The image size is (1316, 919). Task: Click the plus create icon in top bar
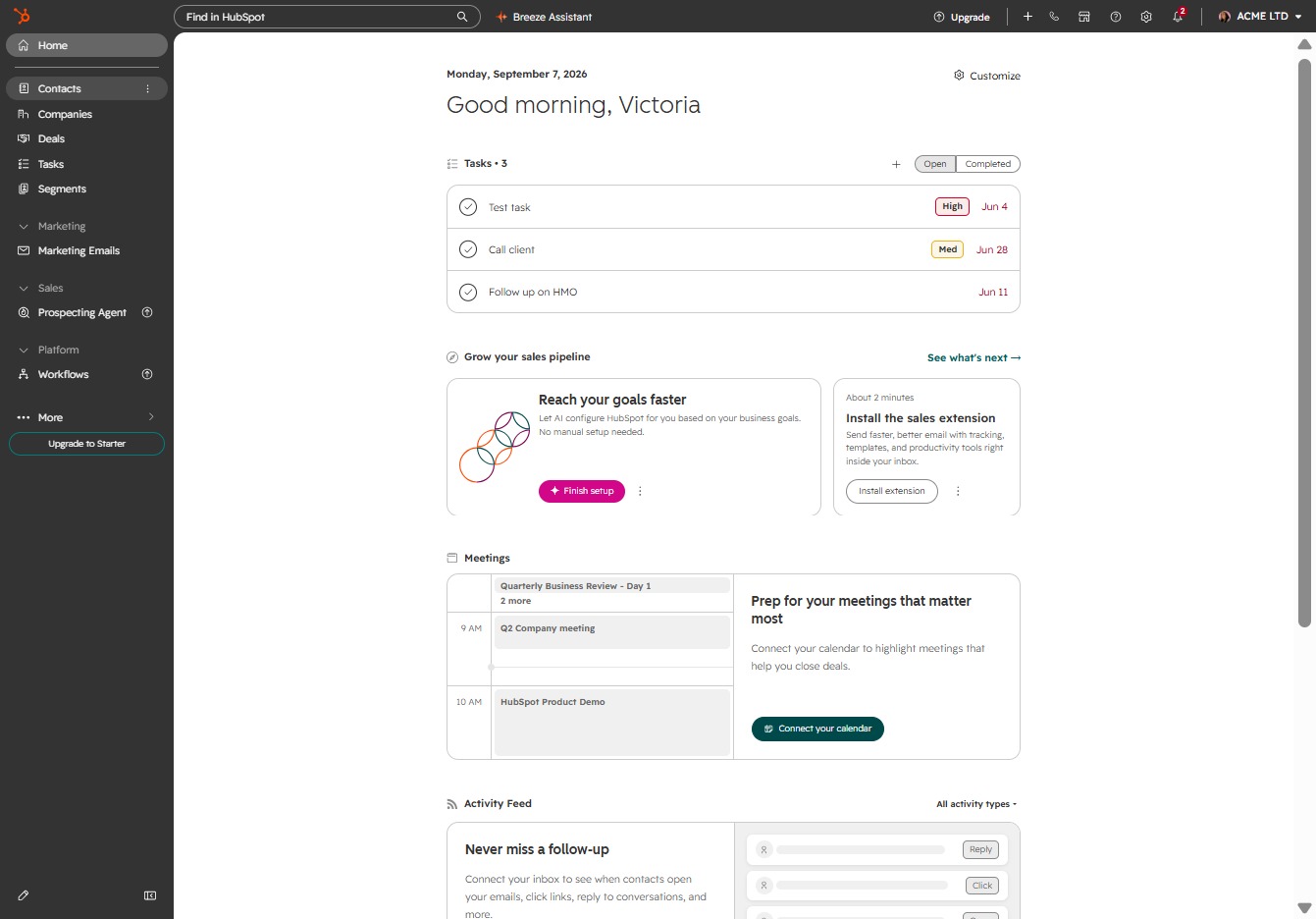pos(1027,17)
